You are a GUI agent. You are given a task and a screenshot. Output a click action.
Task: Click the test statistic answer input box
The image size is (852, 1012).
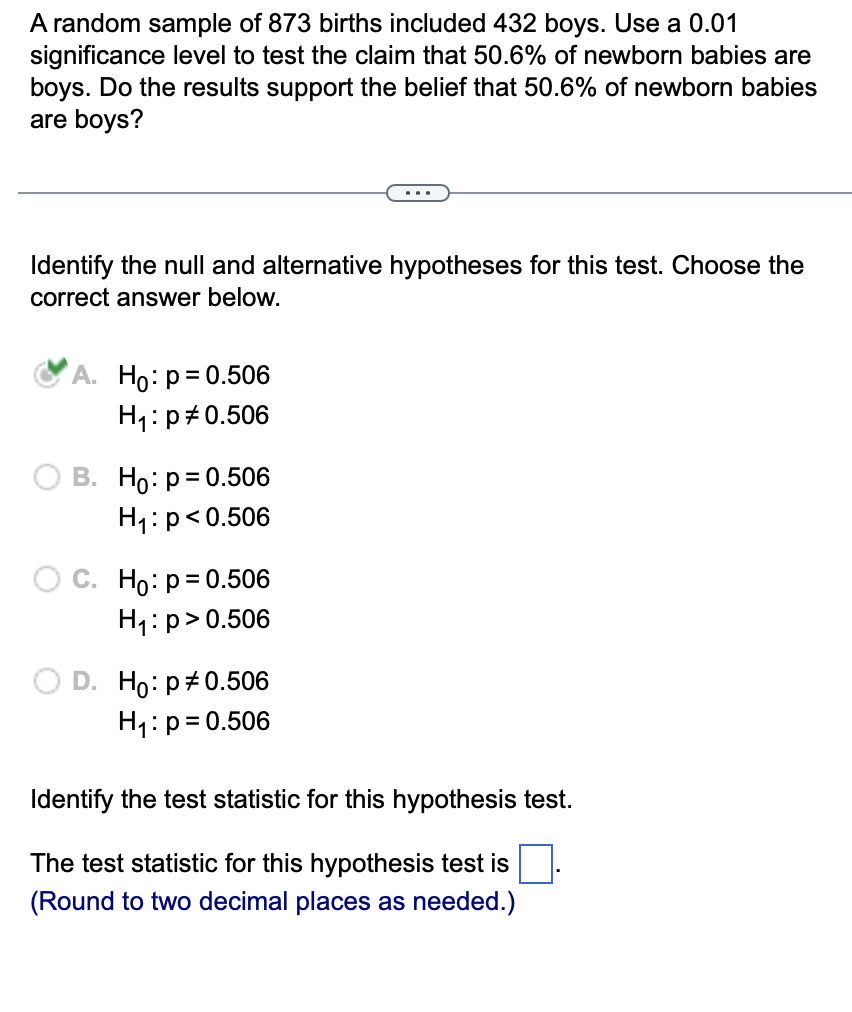(536, 862)
